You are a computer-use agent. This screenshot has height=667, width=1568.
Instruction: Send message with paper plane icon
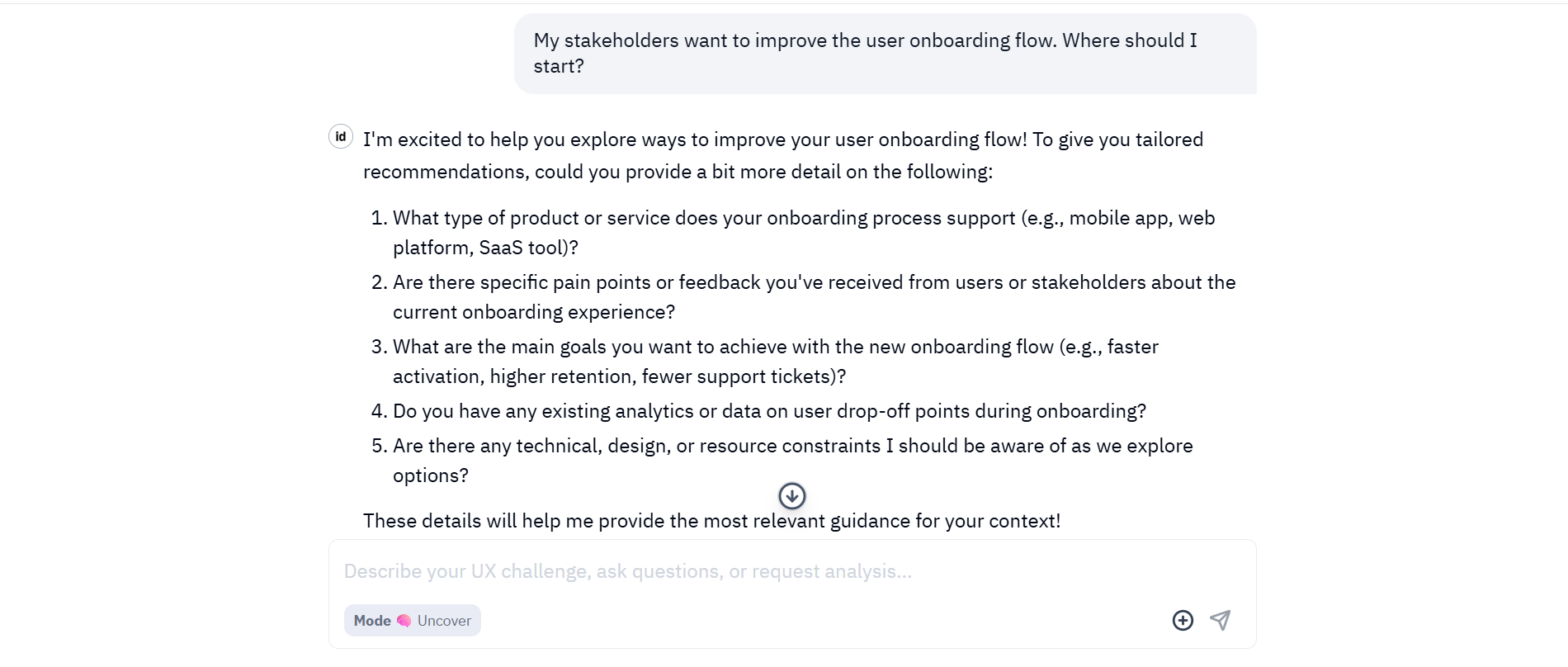point(1221,621)
